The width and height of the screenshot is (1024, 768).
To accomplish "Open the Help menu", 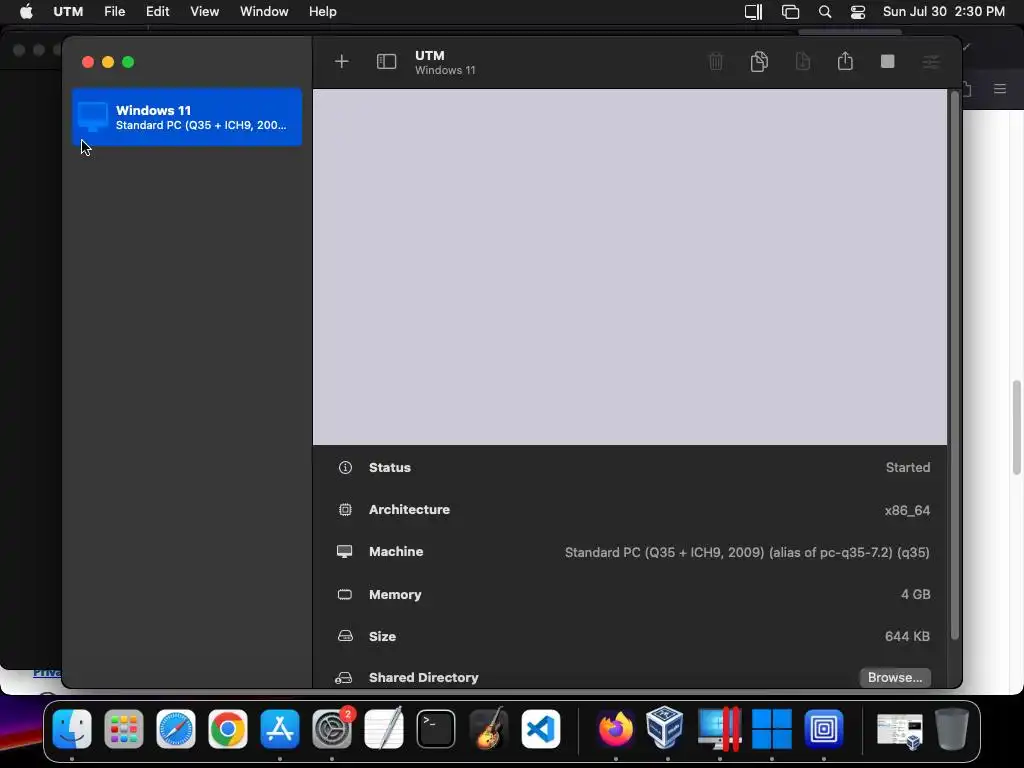I will [x=323, y=12].
